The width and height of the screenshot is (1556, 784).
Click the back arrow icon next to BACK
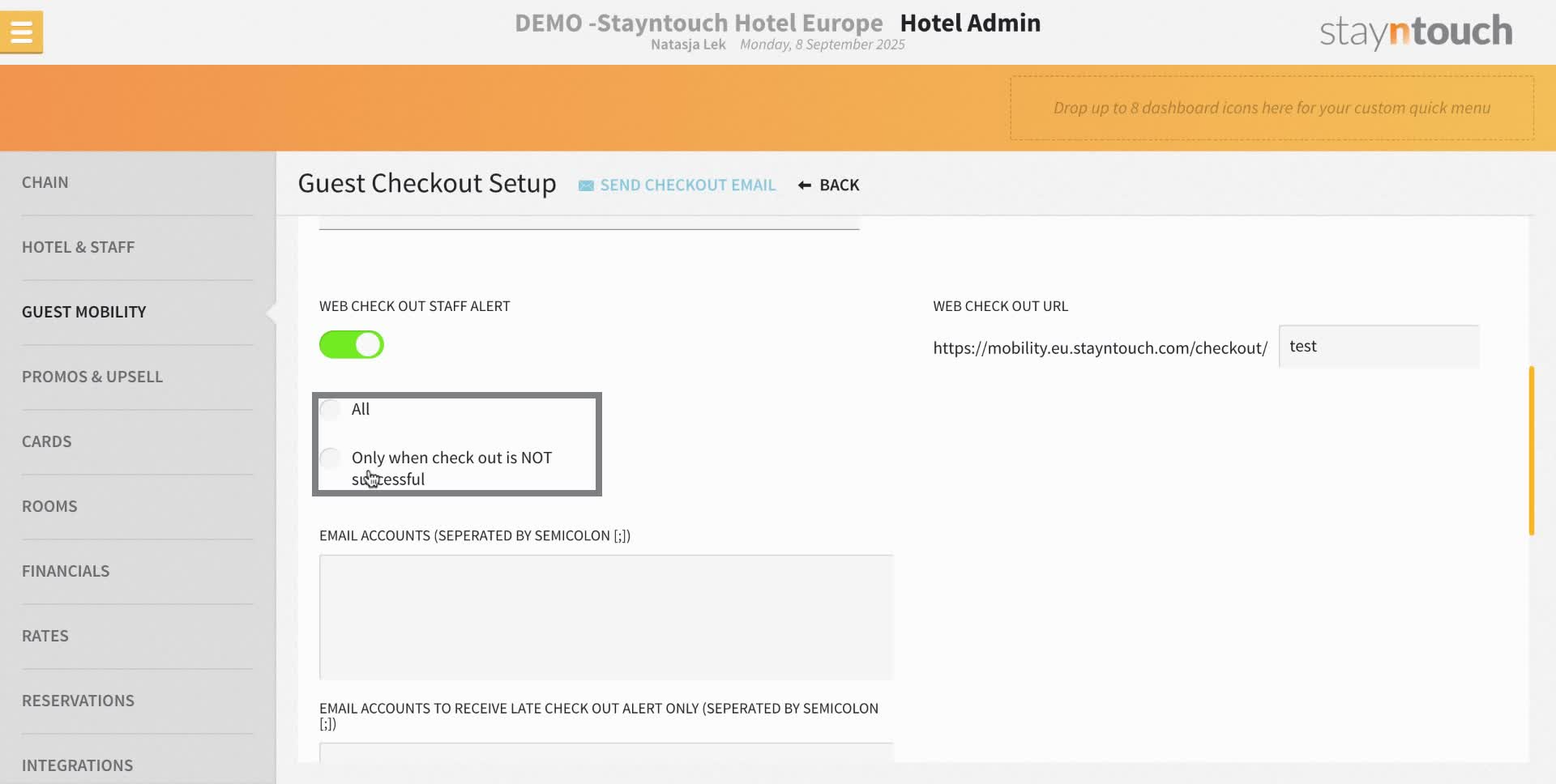[x=803, y=185]
